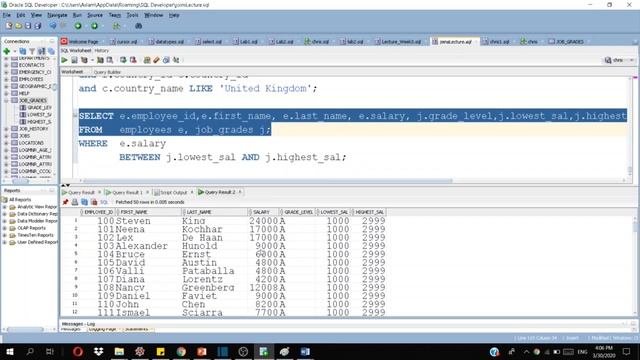This screenshot has height=360, width=640.
Task: Click the File Explorer icon in taskbar
Action: [119, 351]
